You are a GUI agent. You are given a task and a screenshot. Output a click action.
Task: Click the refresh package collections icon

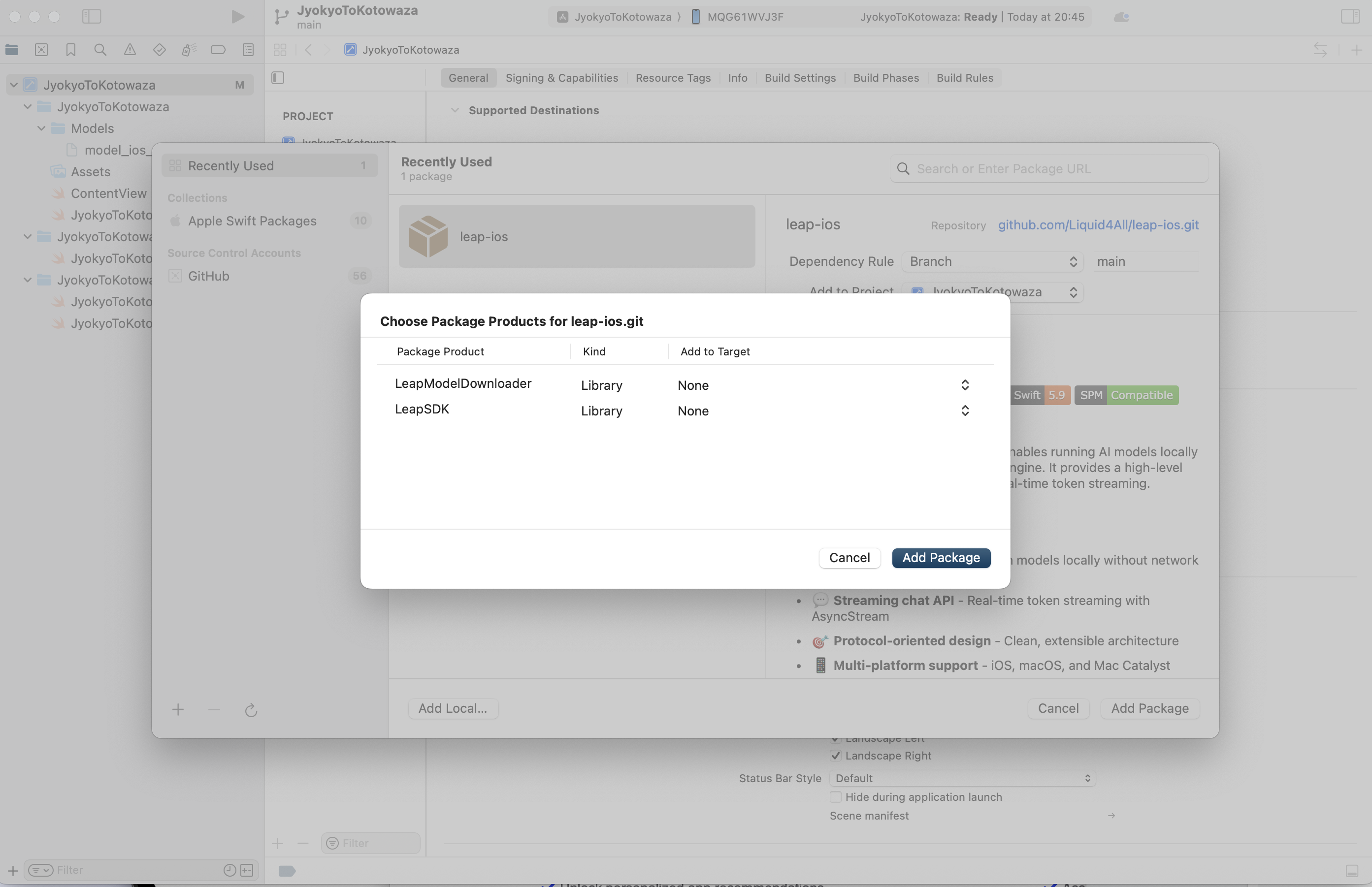point(251,710)
